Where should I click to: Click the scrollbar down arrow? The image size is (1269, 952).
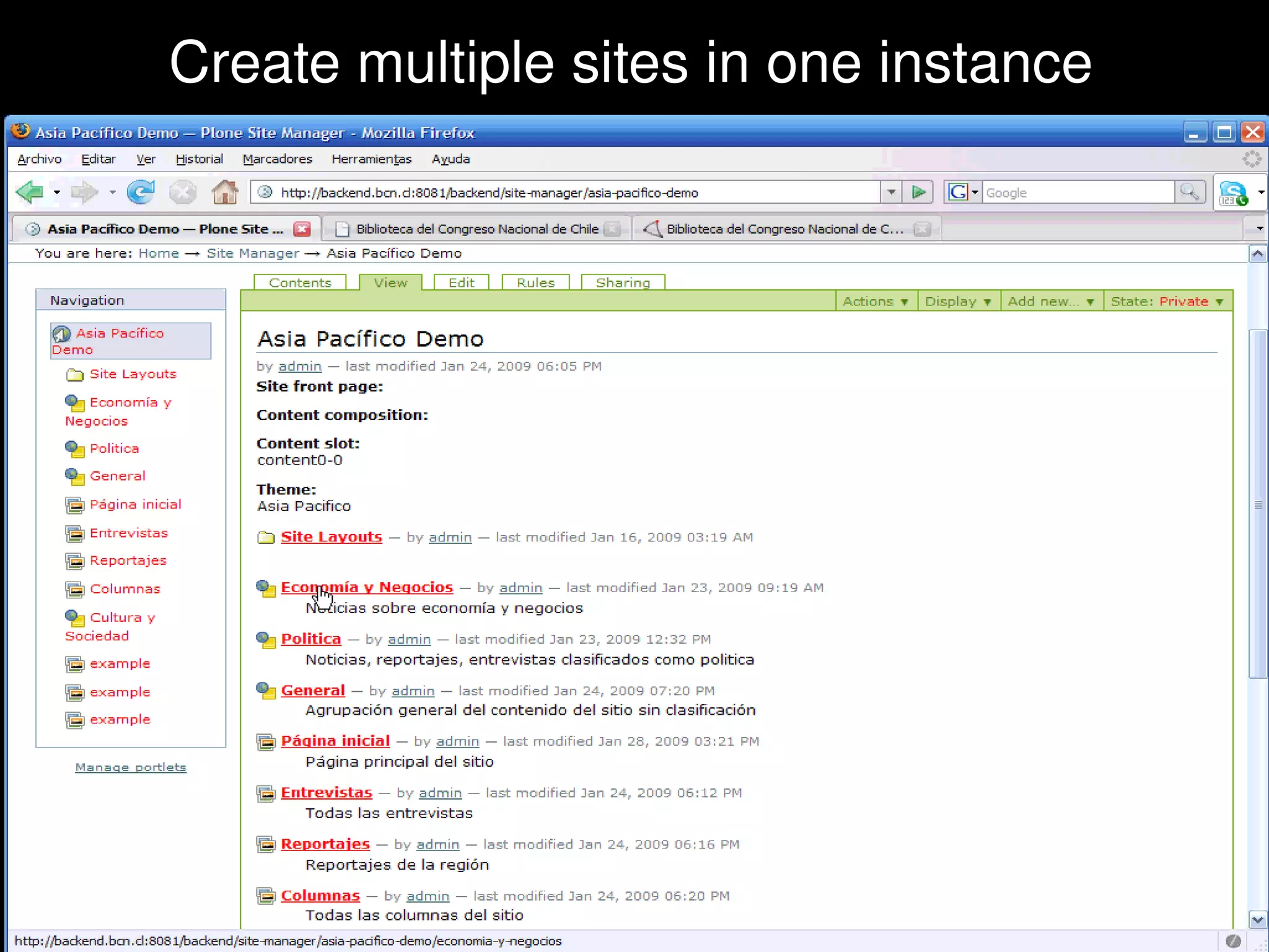point(1258,920)
